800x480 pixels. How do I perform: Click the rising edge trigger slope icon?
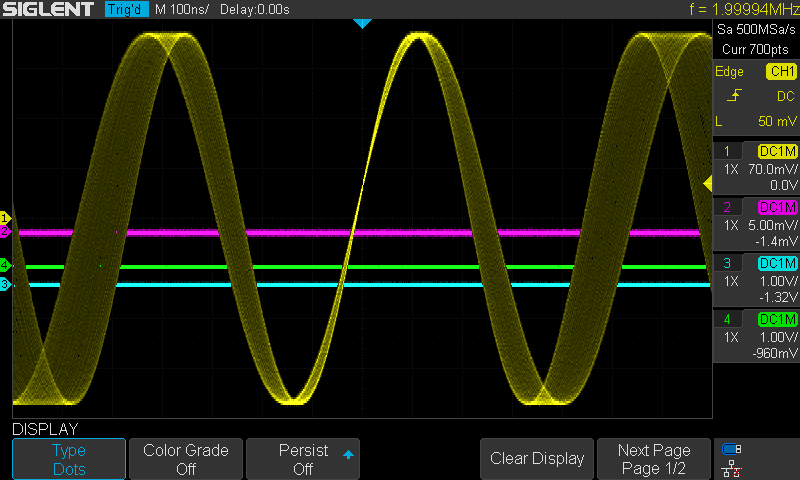point(734,96)
